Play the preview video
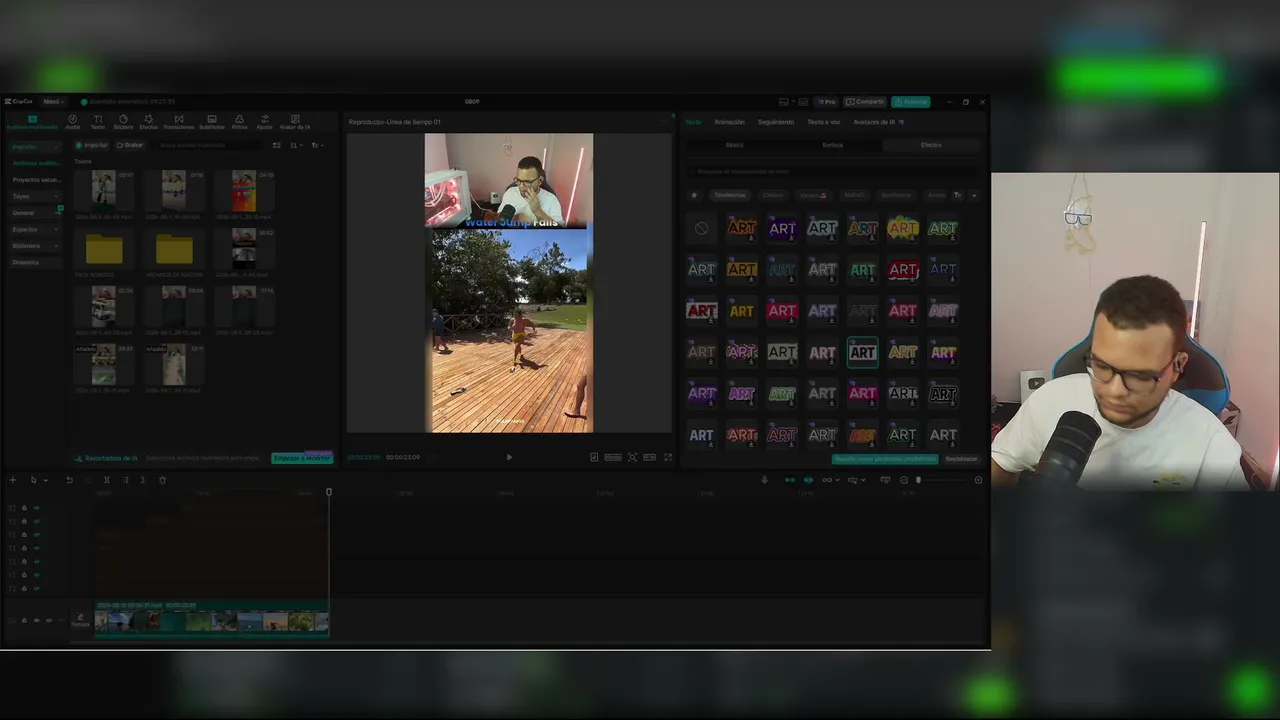Screen dimensions: 1280x720 509,457
